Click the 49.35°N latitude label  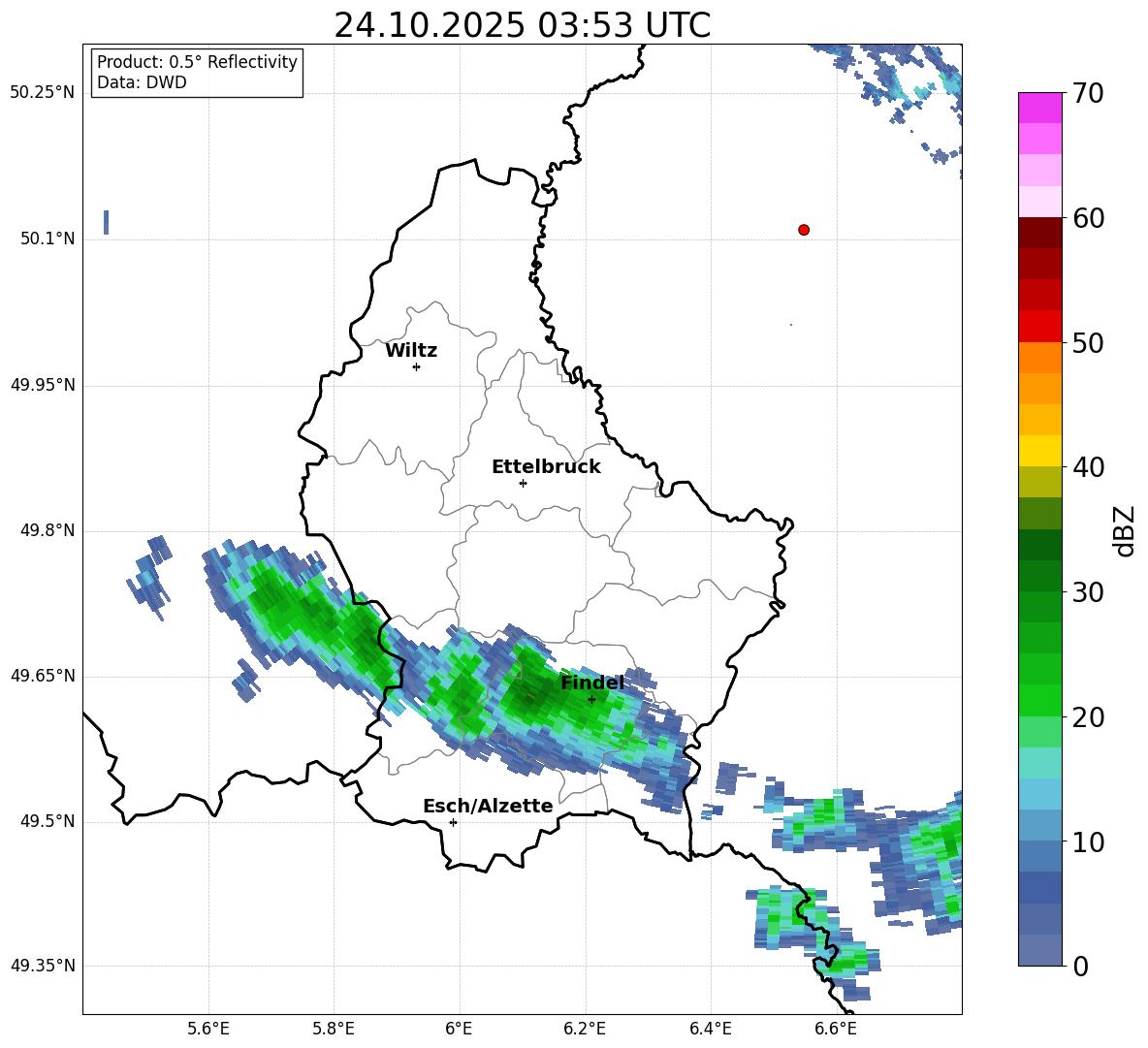click(42, 966)
